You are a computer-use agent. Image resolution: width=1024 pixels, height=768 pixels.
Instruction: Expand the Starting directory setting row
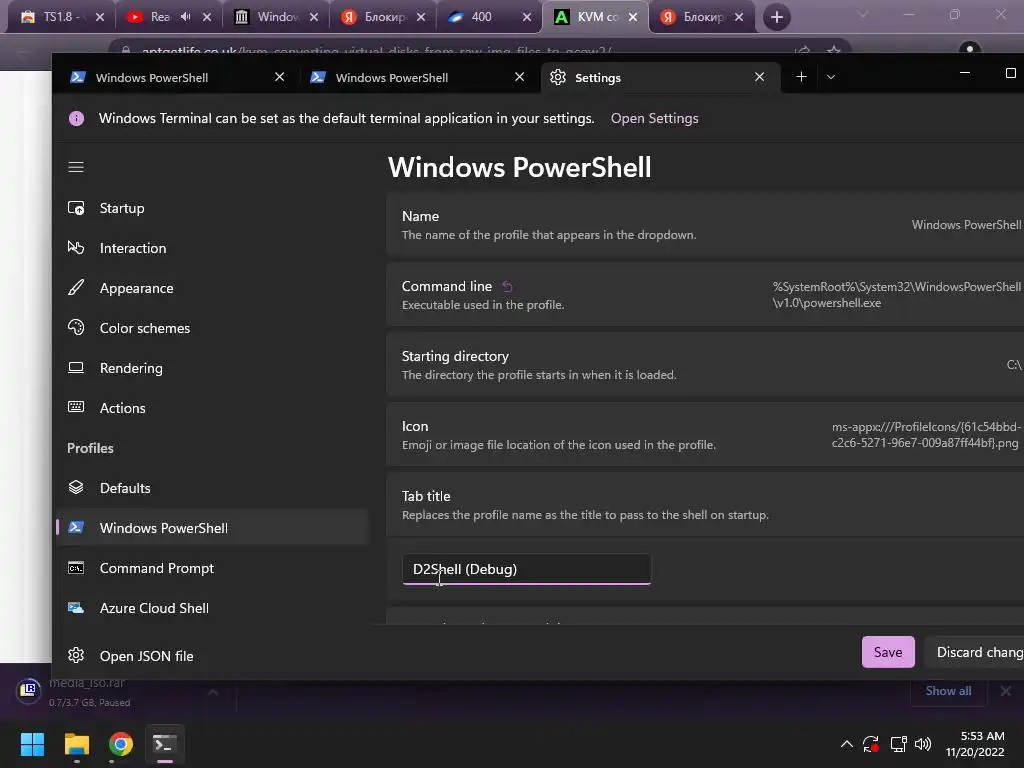705,364
